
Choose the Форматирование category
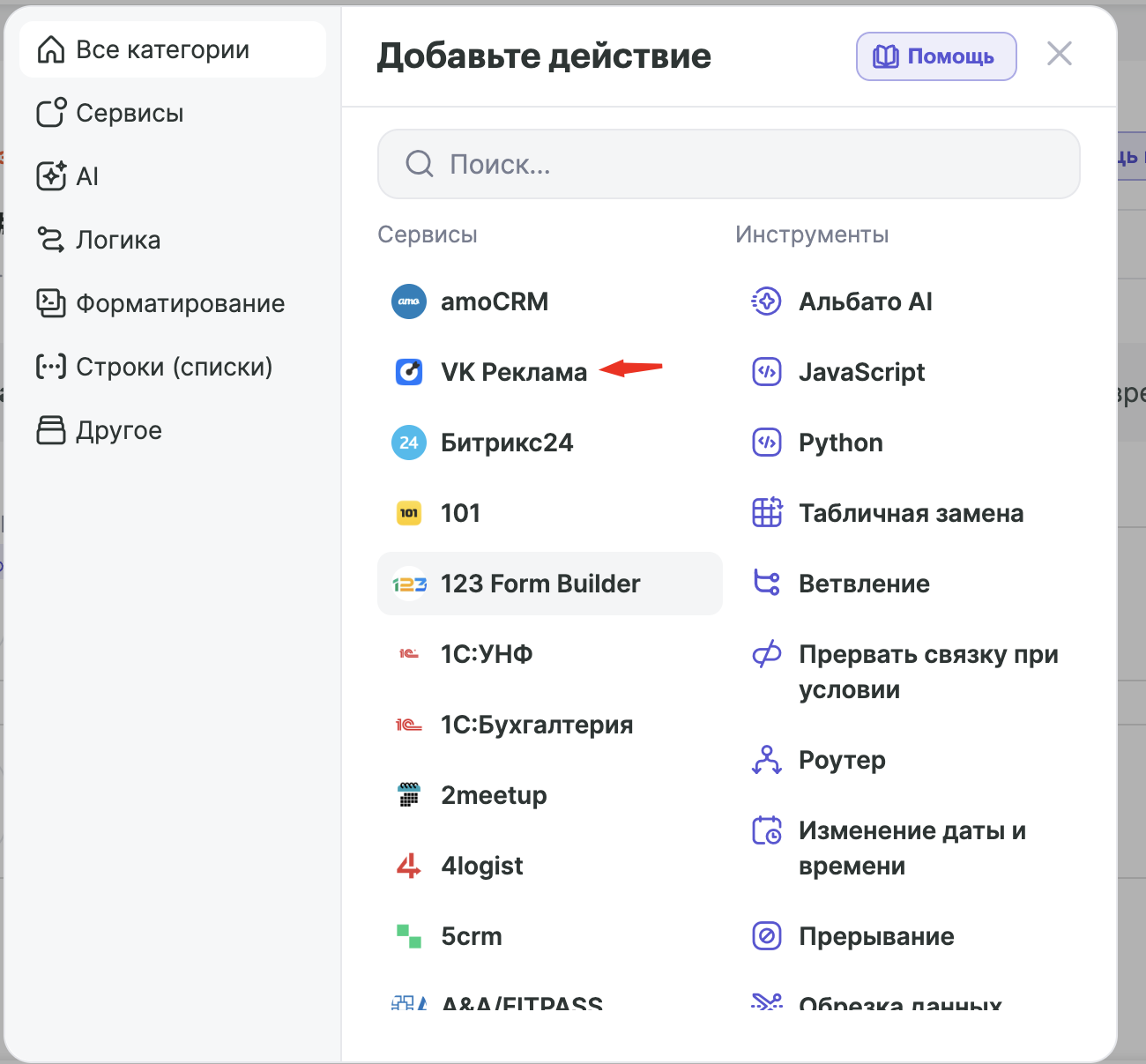pos(173,303)
